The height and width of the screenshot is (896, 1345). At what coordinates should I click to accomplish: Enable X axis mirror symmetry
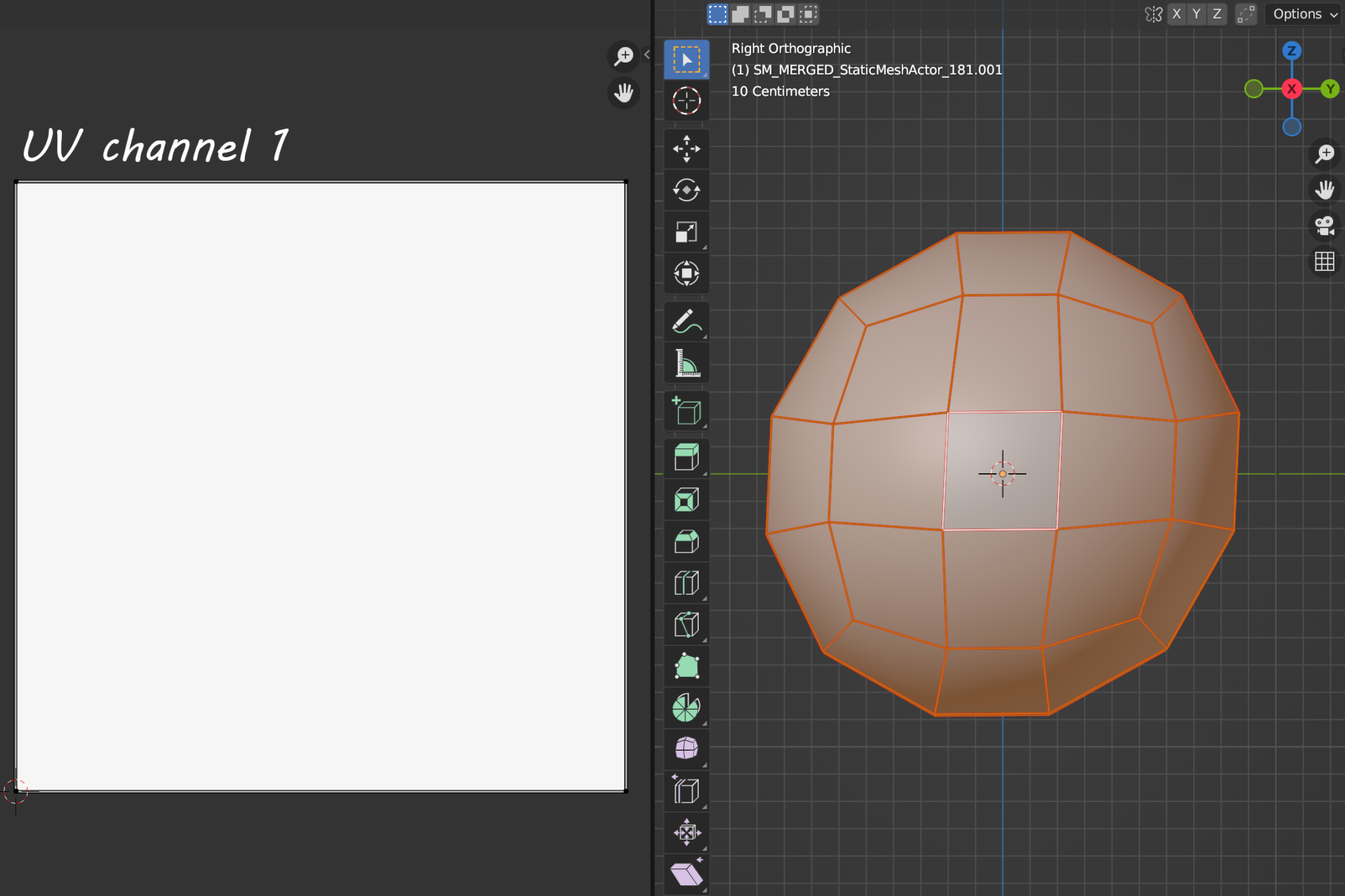click(x=1176, y=13)
